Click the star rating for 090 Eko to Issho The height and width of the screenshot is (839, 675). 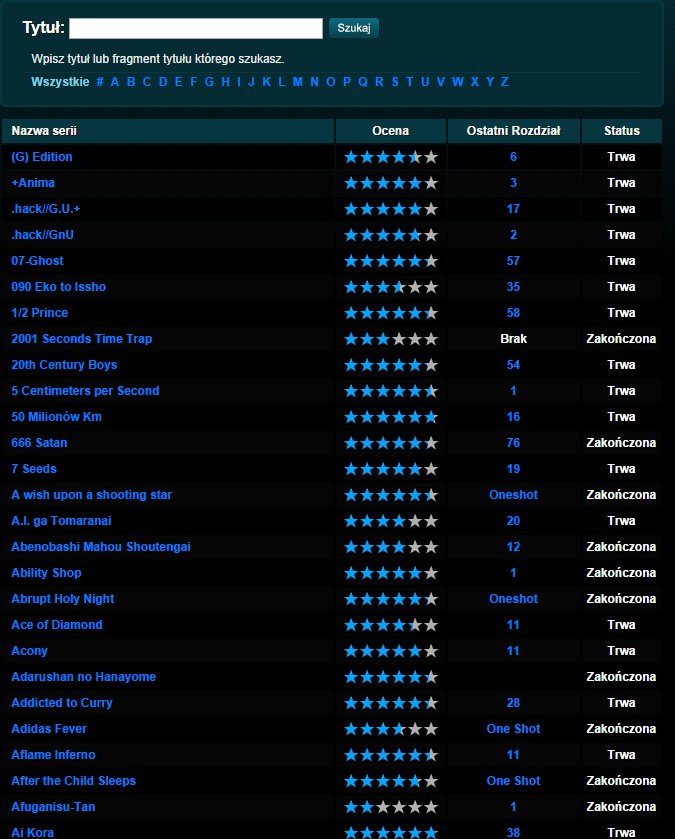pyautogui.click(x=391, y=287)
